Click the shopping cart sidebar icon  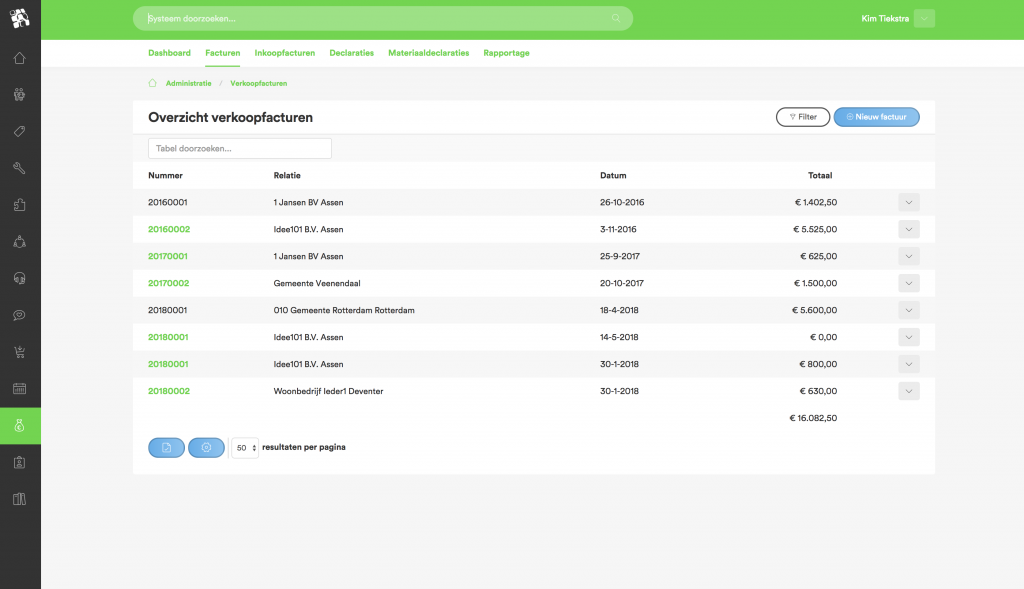coord(20,351)
